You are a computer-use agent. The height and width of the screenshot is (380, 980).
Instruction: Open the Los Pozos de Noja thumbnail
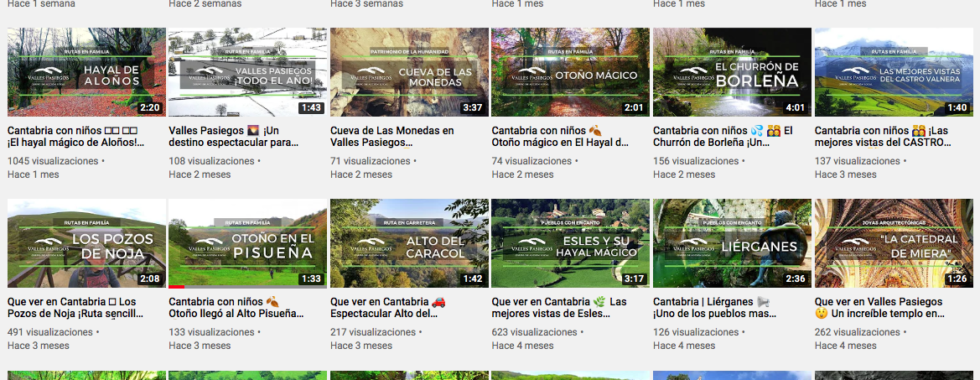pyautogui.click(x=86, y=243)
